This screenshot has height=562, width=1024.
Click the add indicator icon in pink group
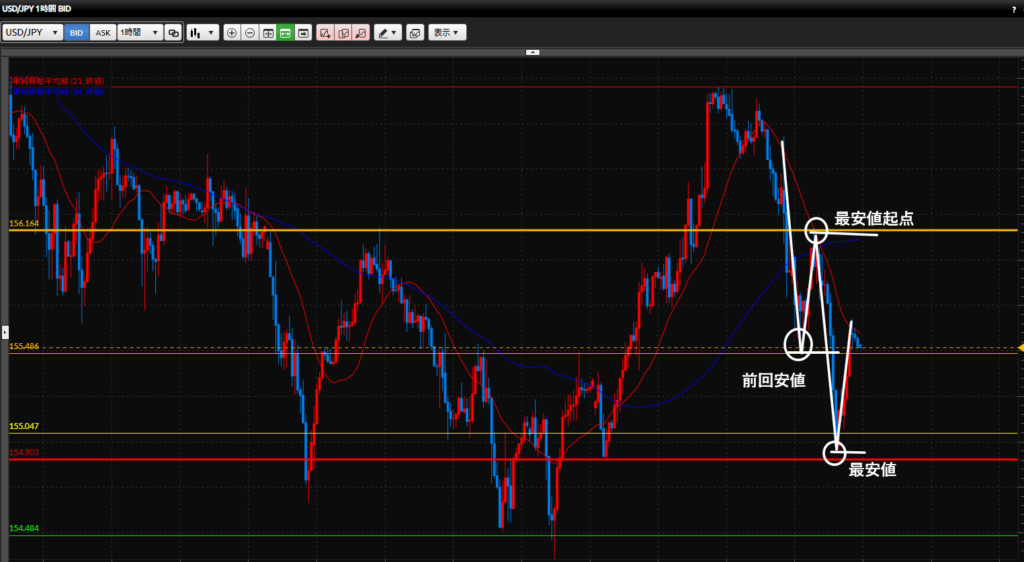point(325,33)
